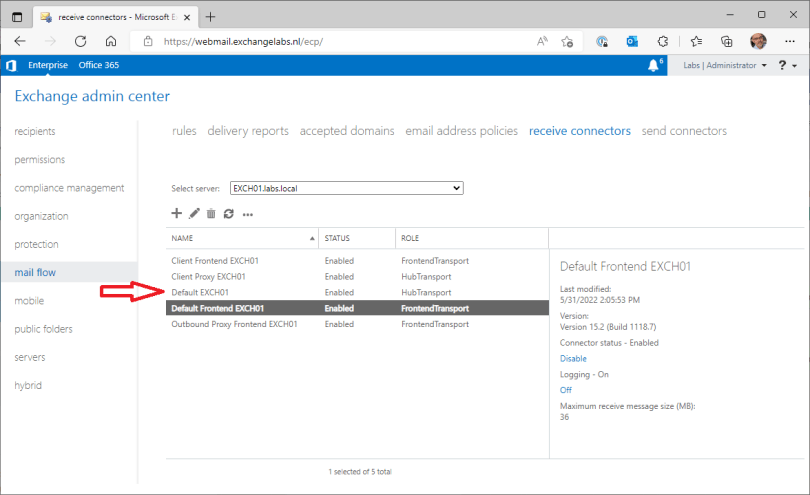Turn logging Off via link
This screenshot has height=495, width=810.
(566, 390)
